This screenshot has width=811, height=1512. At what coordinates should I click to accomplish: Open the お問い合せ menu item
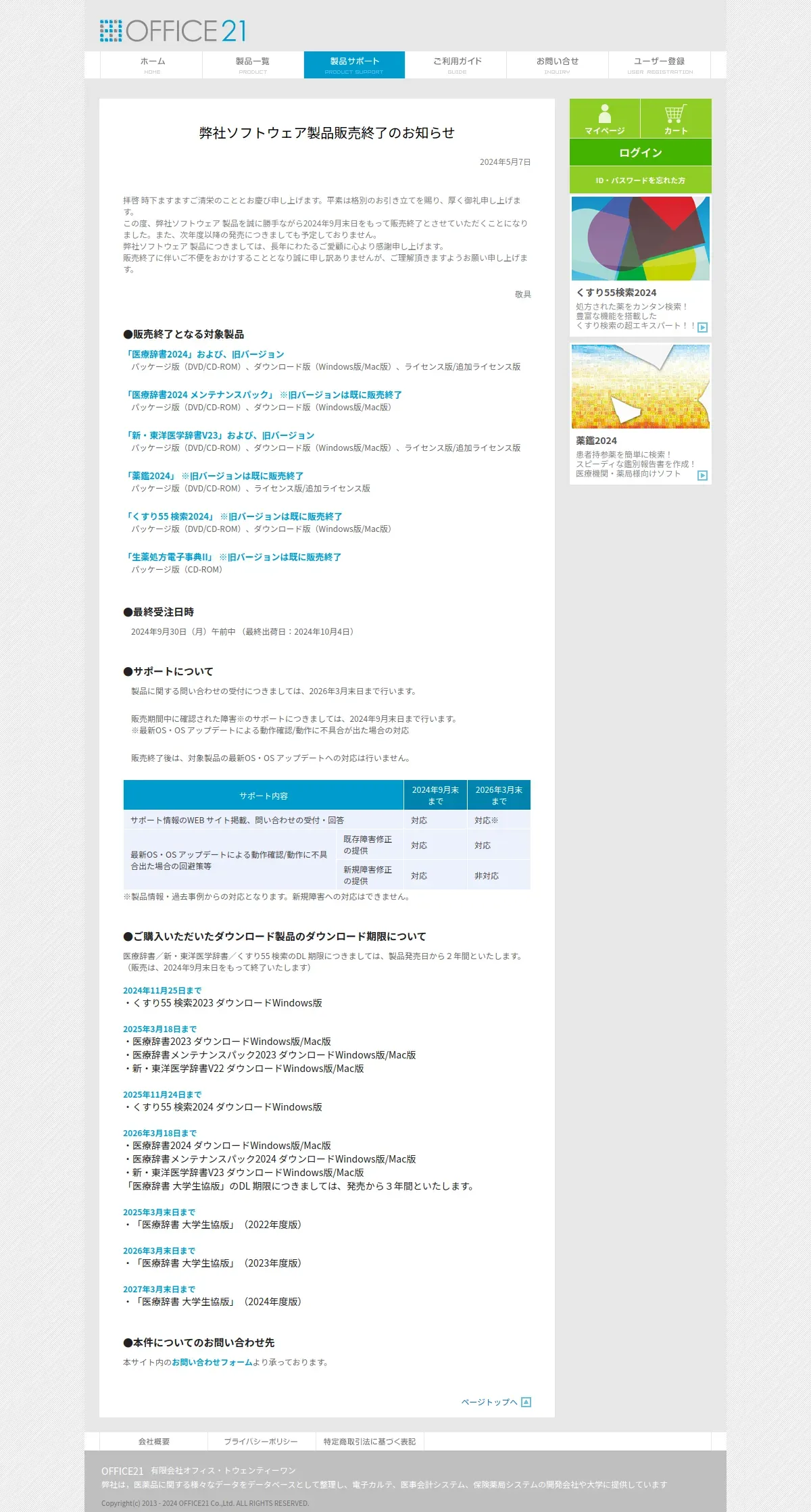coord(558,65)
